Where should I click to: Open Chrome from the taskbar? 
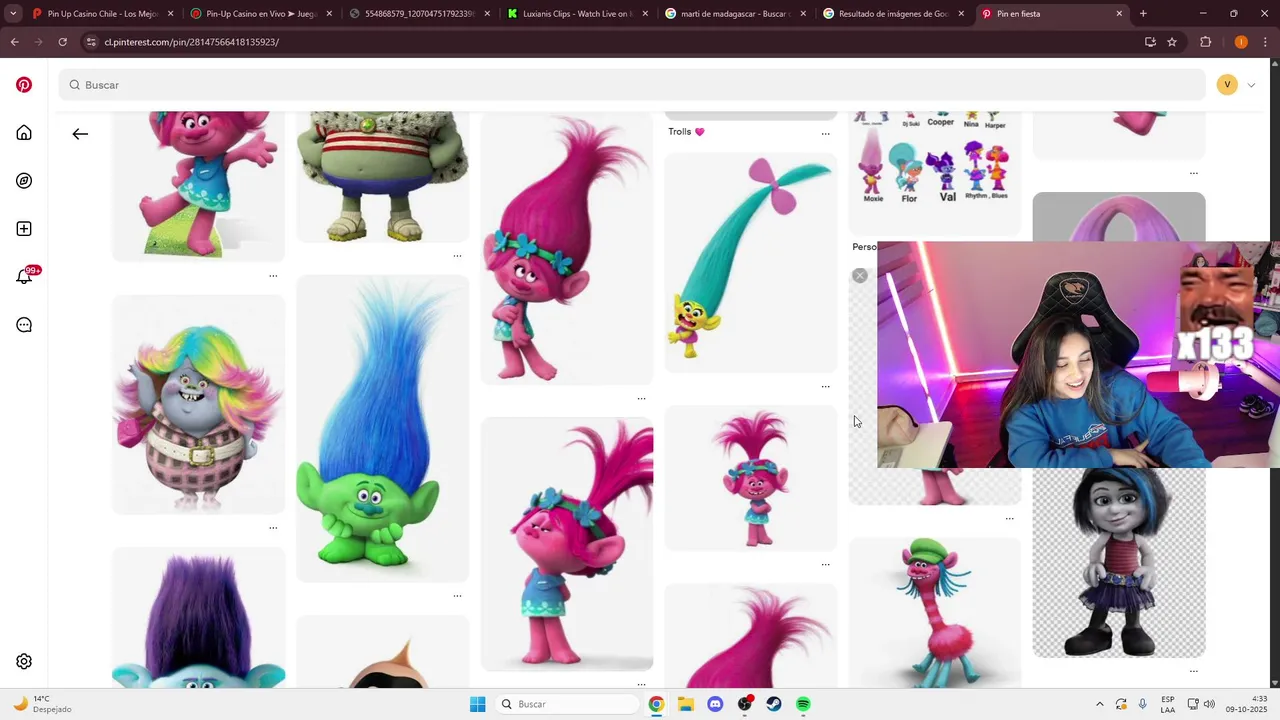coord(656,704)
